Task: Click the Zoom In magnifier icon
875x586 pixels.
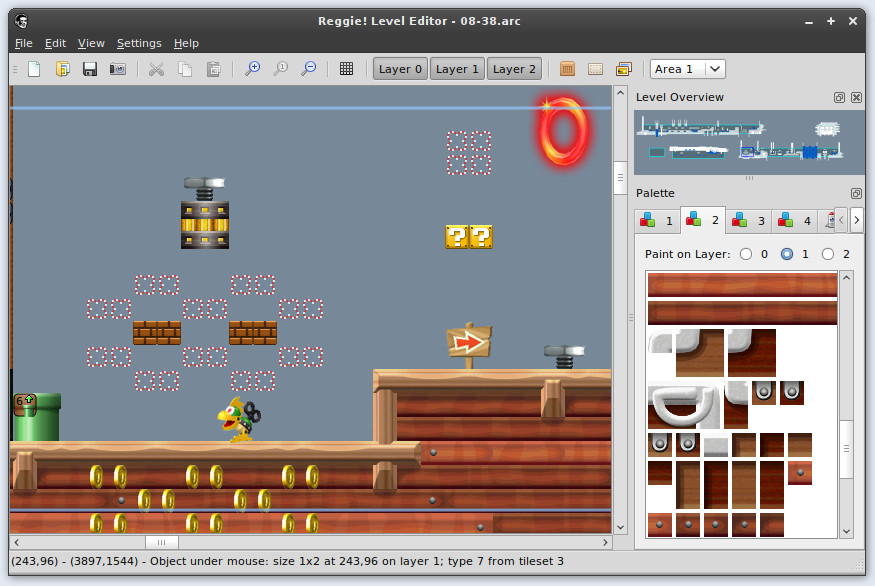Action: click(x=253, y=69)
